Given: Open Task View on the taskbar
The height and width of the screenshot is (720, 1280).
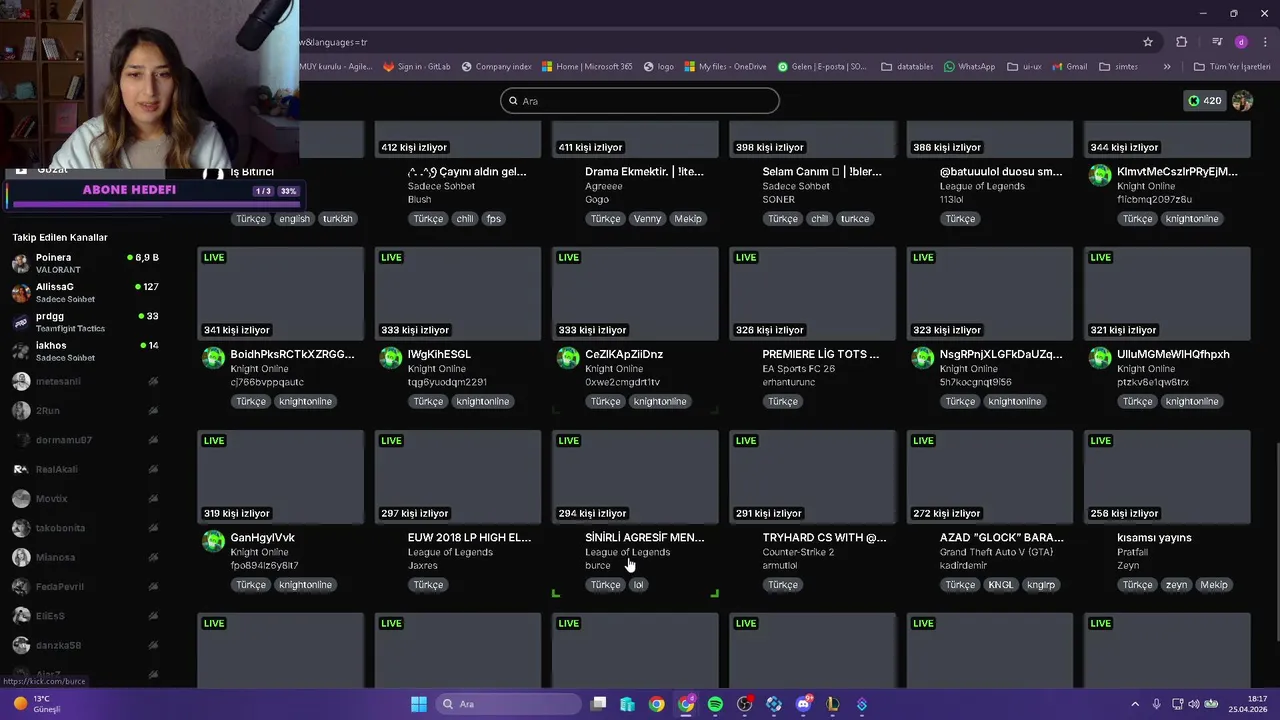Looking at the screenshot, I should pos(598,704).
